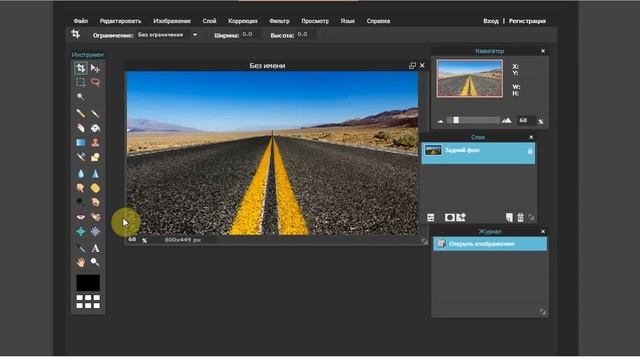The height and width of the screenshot is (360, 640).
Task: Open the Язык menu
Action: tap(348, 21)
